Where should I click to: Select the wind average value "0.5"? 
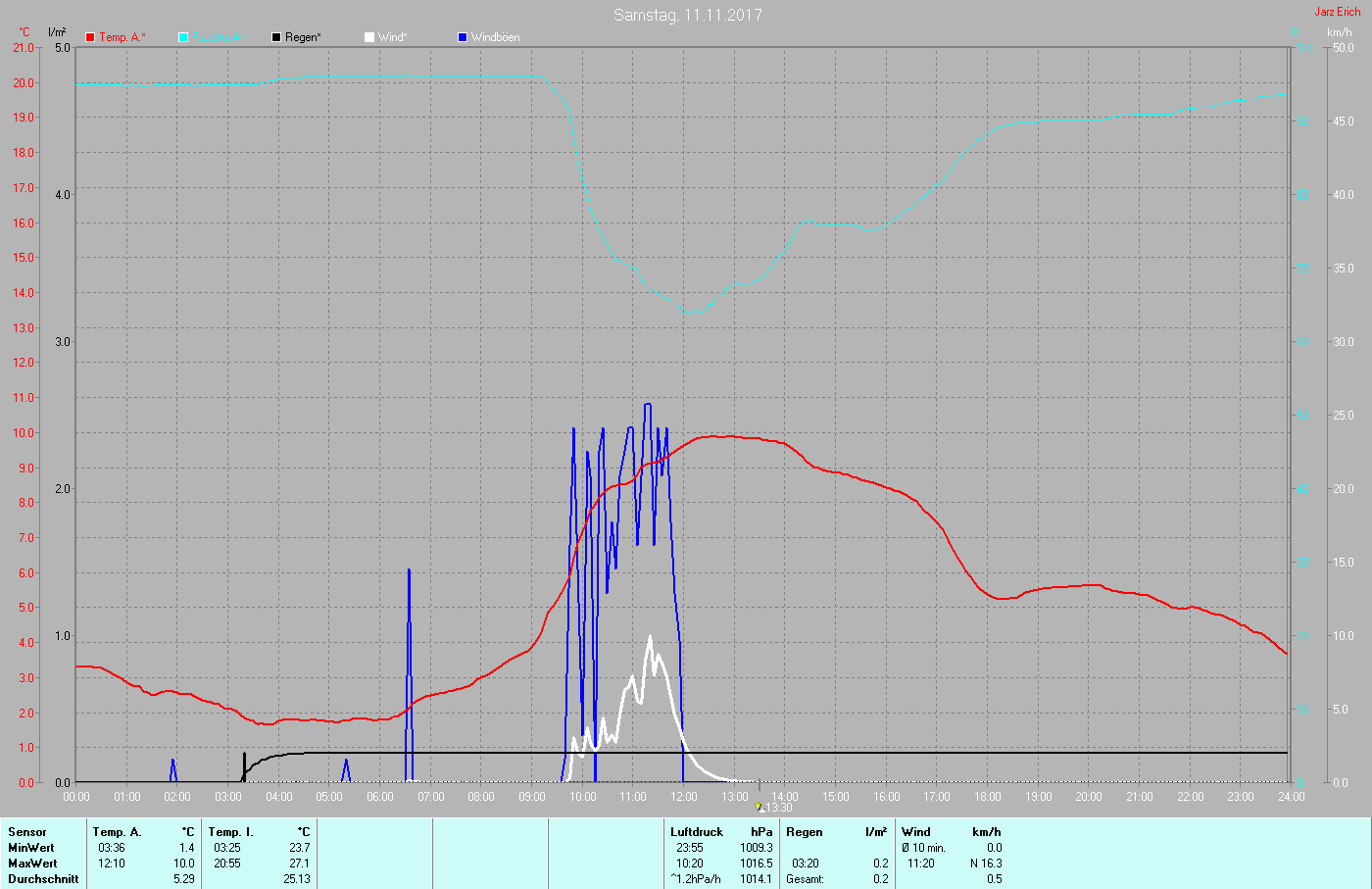[995, 879]
